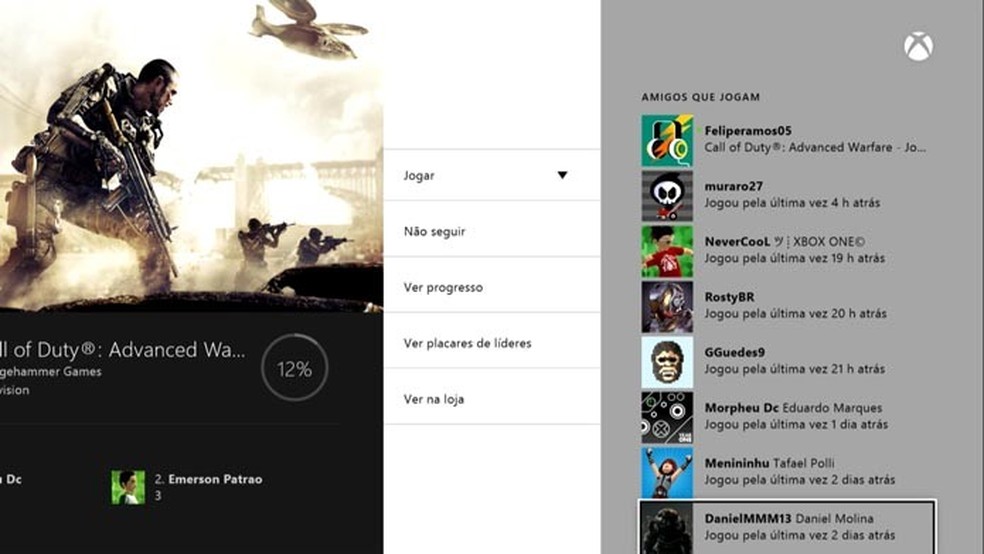Click 'Jogou pela última vez 1 dia atrás'
This screenshot has width=984, height=554.
(x=796, y=424)
